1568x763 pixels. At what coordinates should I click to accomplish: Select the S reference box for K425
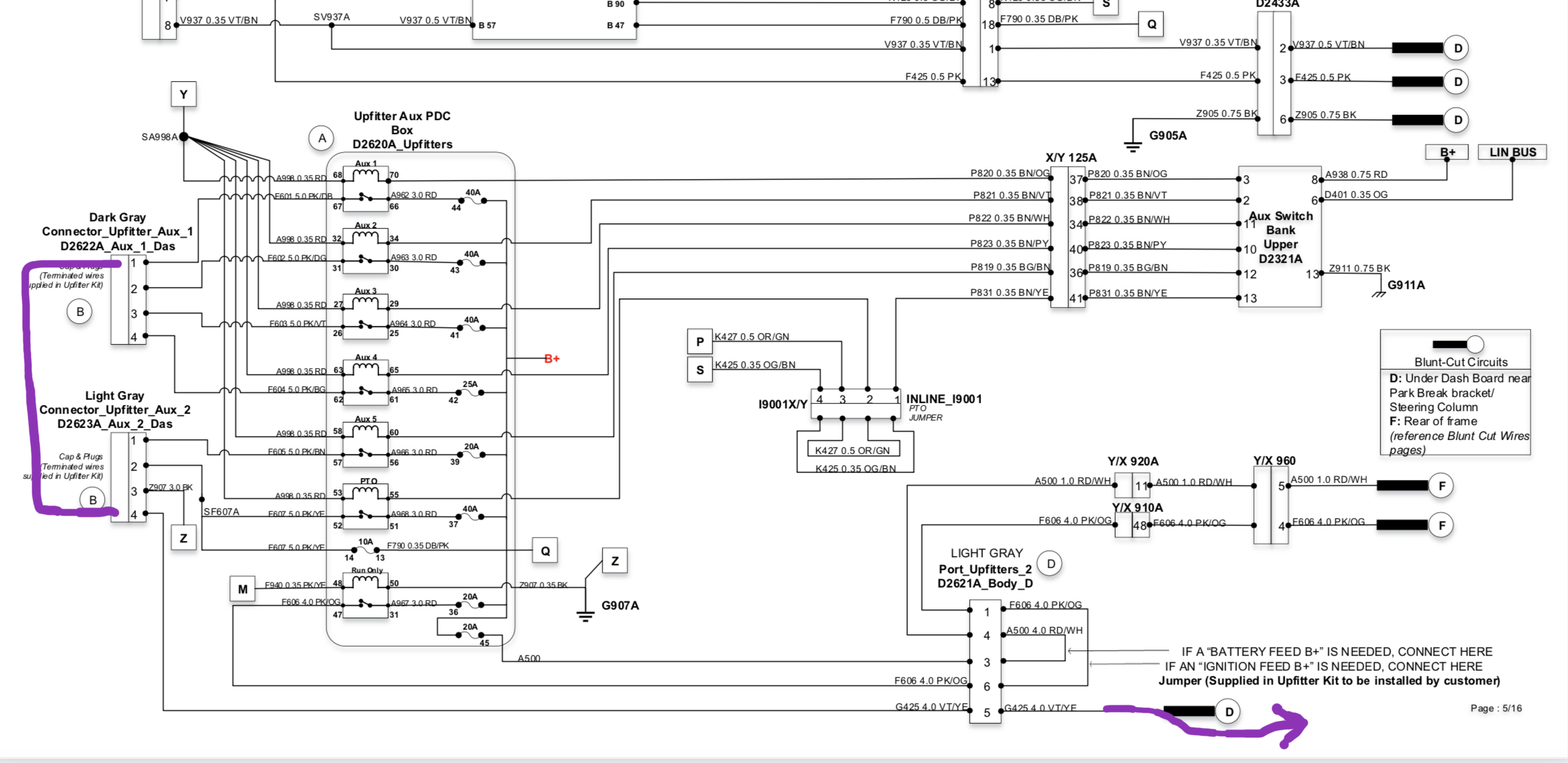pyautogui.click(x=700, y=370)
